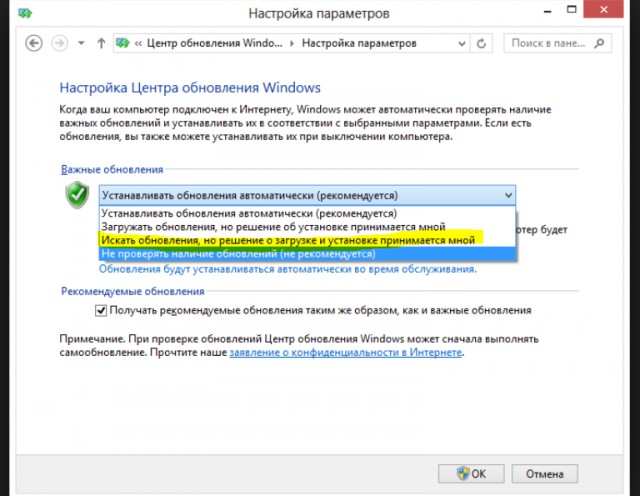Open link 'Обновления будут устанавливаться автоматически...'
This screenshot has height=496, width=640.
288,269
